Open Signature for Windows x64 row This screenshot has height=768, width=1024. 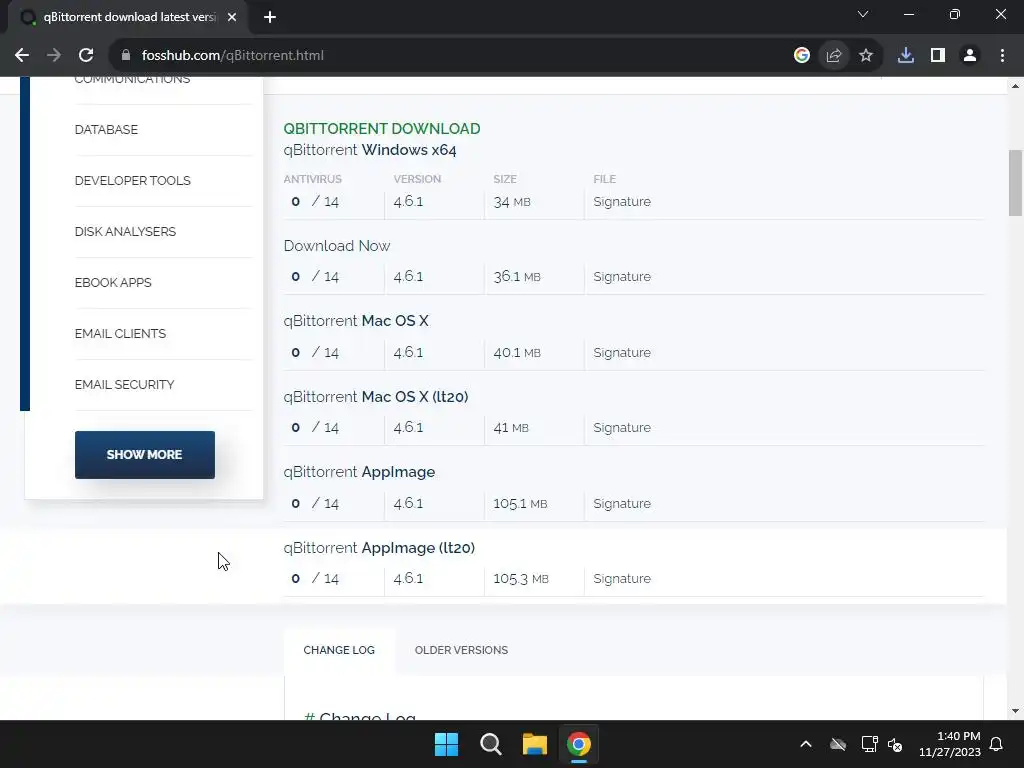[622, 202]
